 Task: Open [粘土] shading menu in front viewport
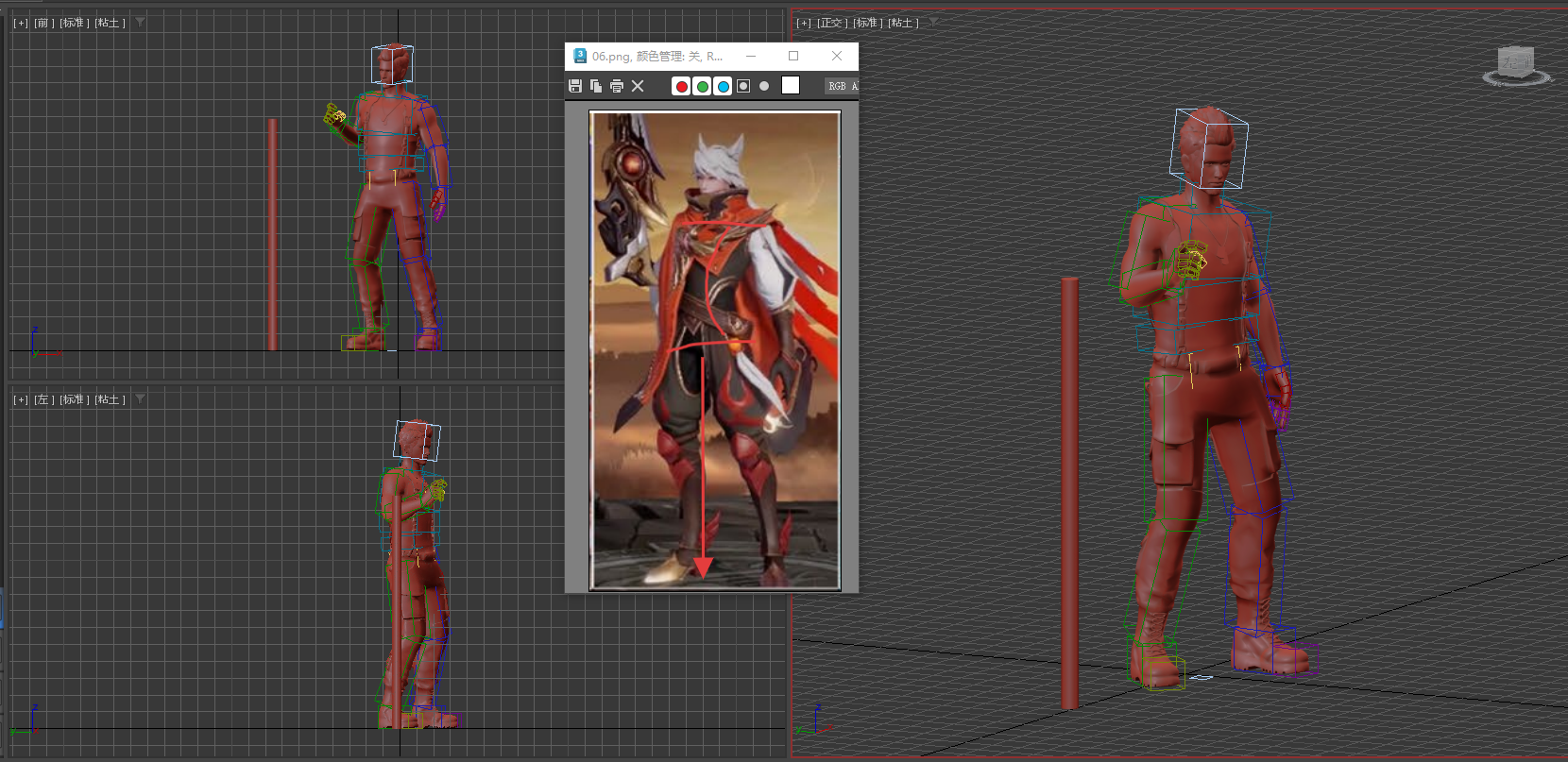(110, 23)
